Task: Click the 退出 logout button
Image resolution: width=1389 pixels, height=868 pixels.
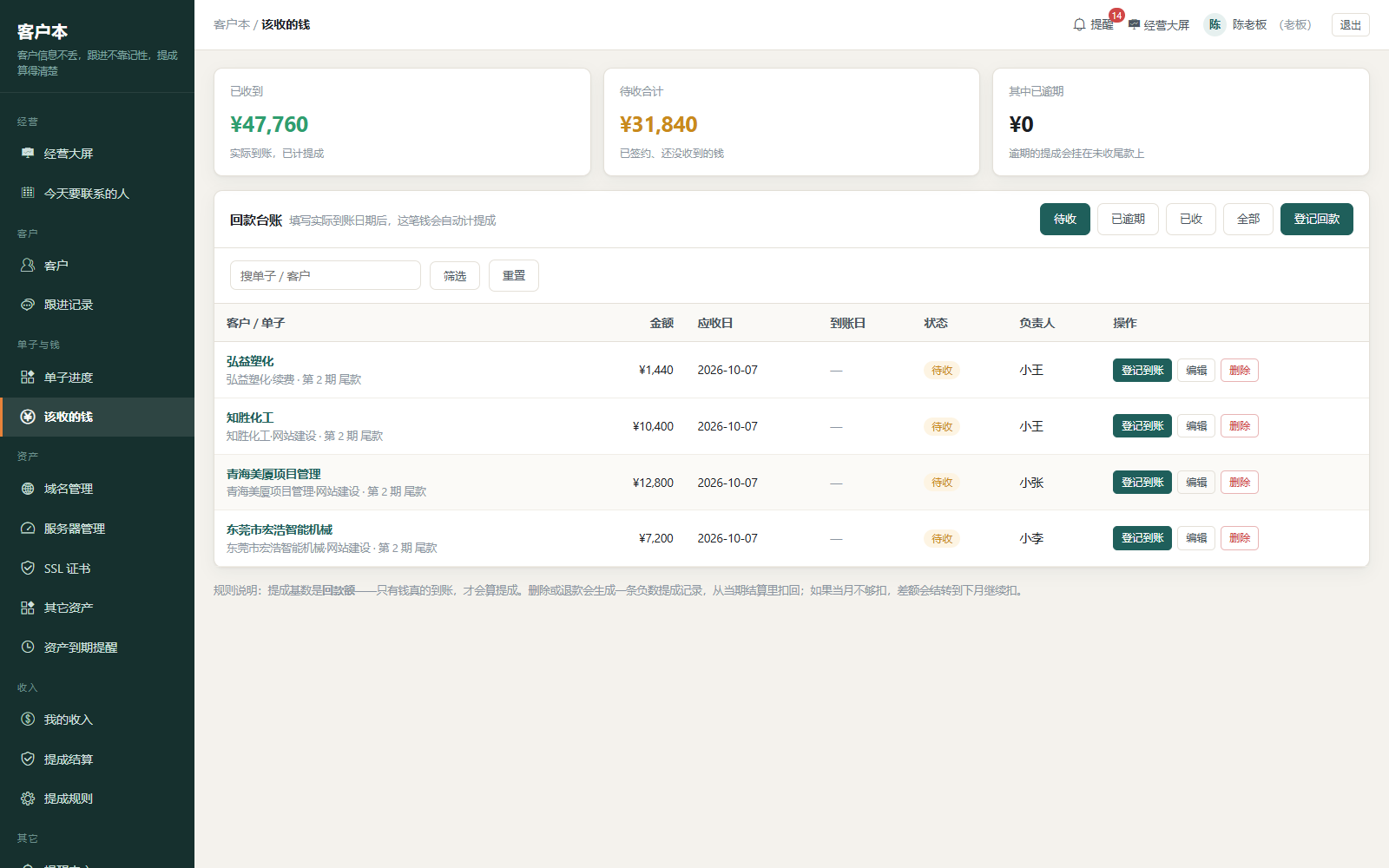Action: point(1351,24)
